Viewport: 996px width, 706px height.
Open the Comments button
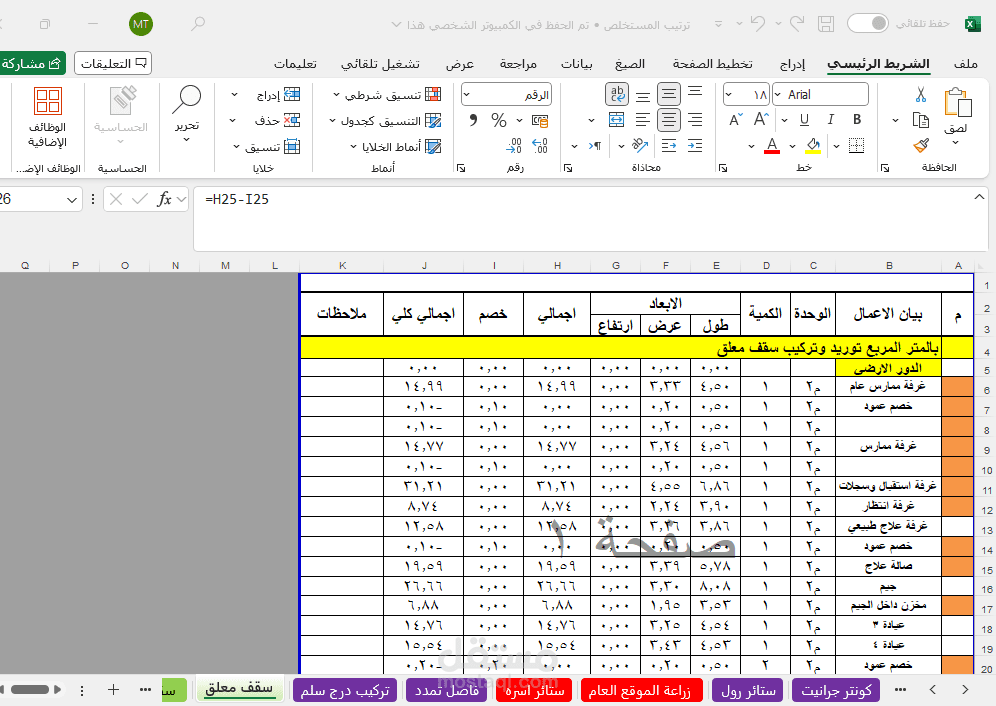[113, 64]
